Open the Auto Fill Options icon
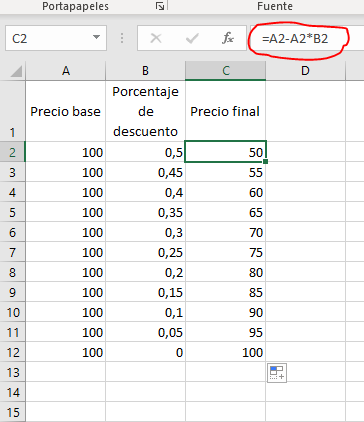The height and width of the screenshot is (422, 364). click(277, 373)
